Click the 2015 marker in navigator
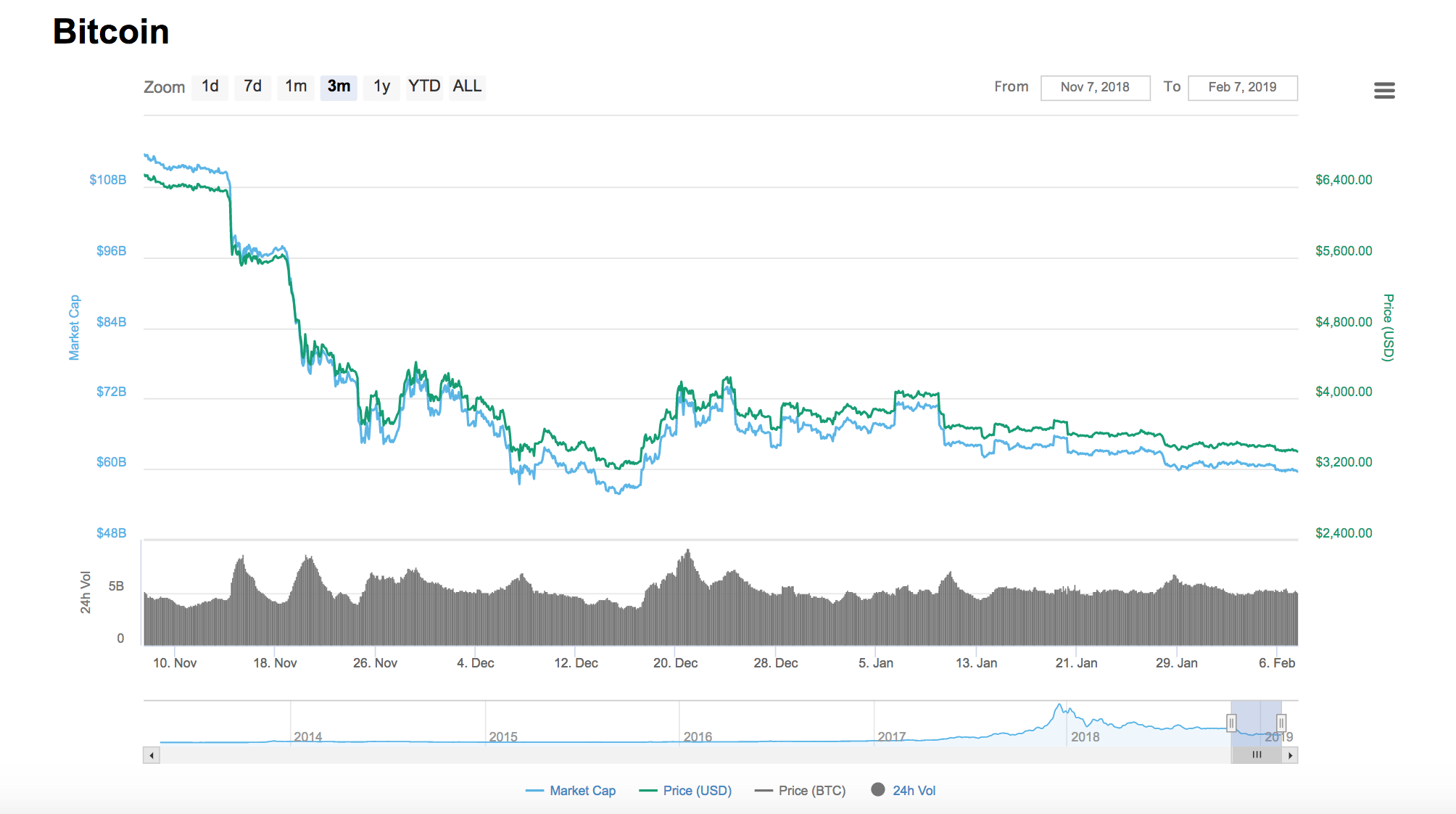 pos(503,736)
